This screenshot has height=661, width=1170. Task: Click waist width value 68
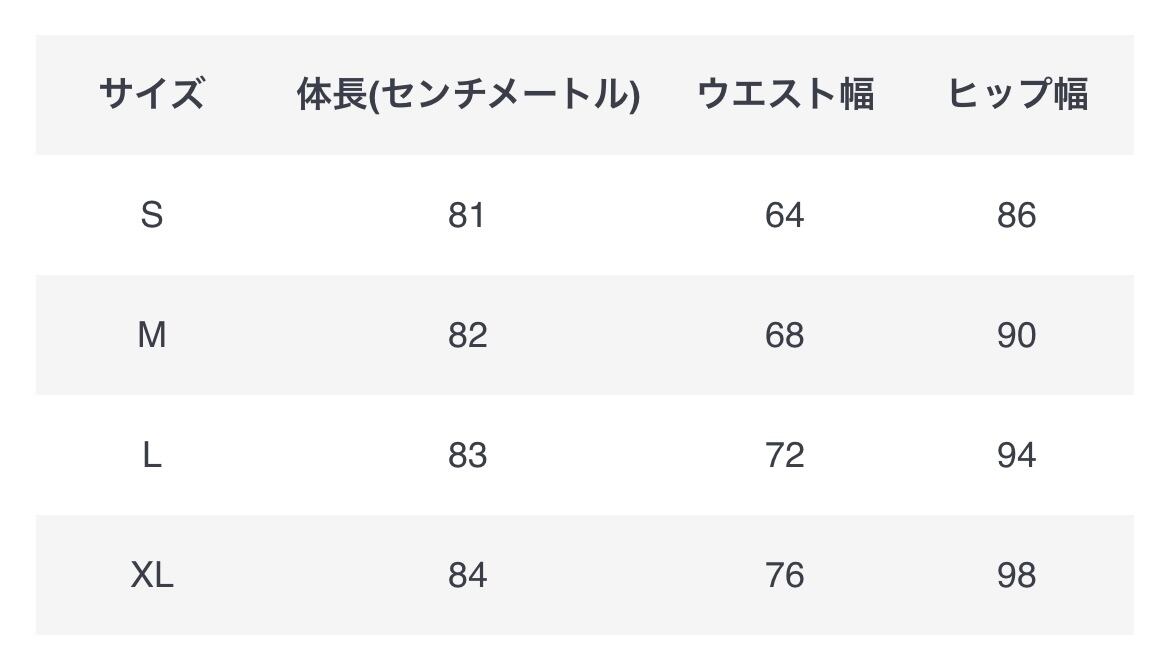coord(784,335)
